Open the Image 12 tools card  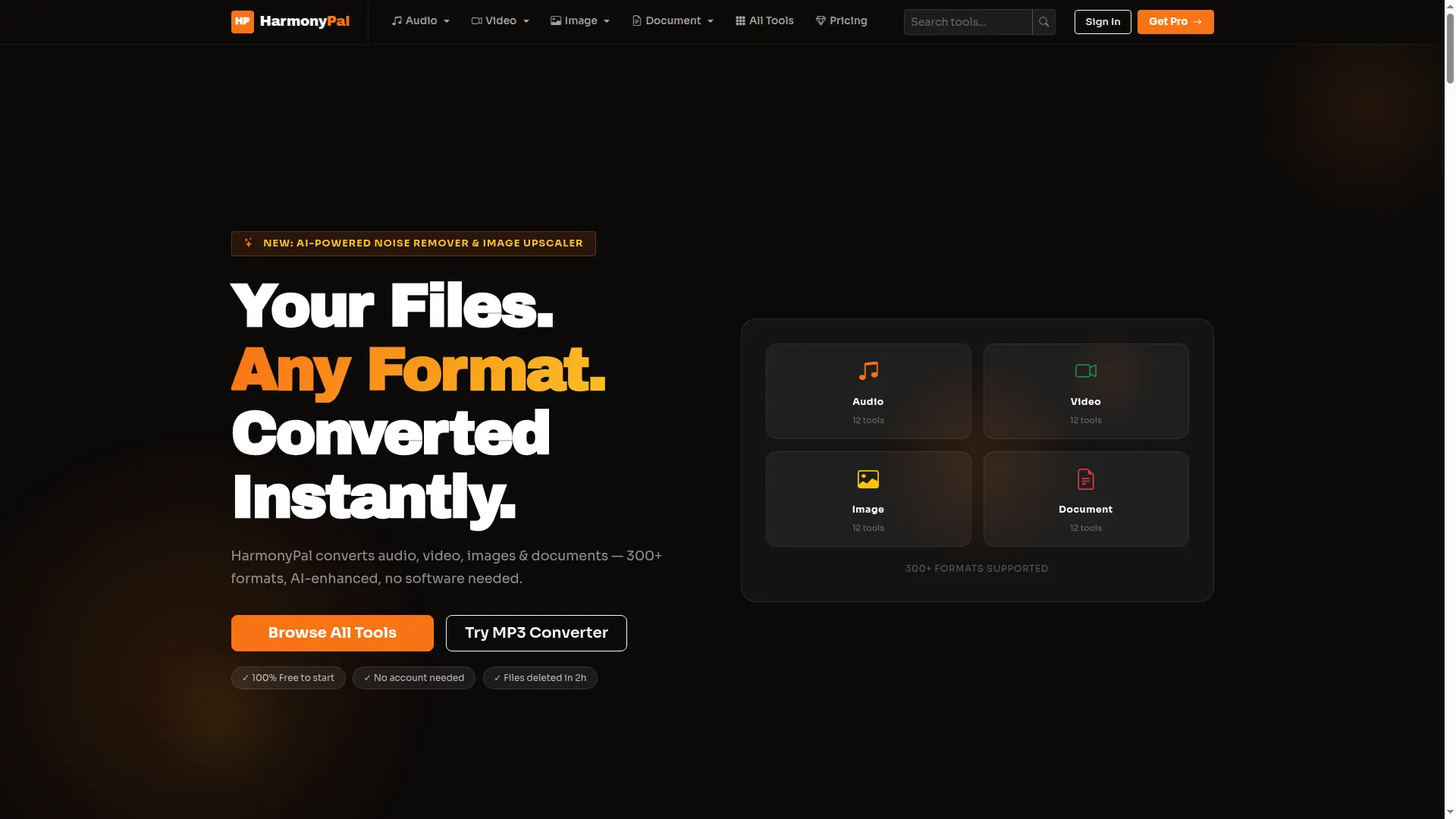point(868,499)
